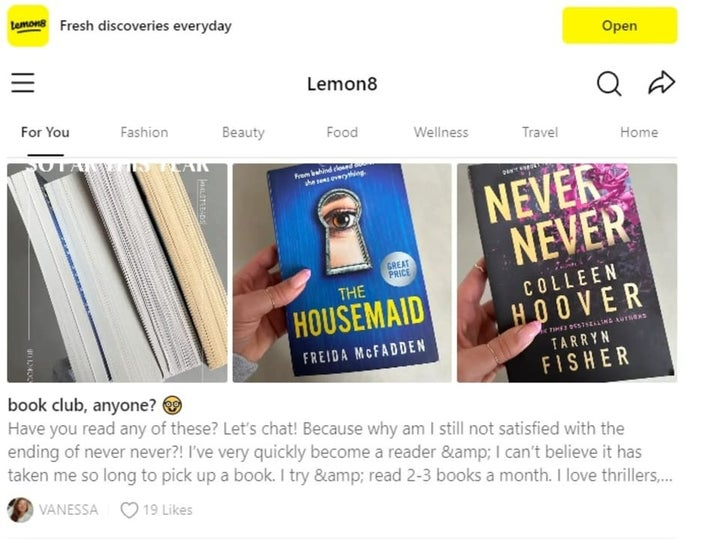The image size is (720, 539).
Task: Open VANESSA's profile avatar
Action: coord(20,510)
